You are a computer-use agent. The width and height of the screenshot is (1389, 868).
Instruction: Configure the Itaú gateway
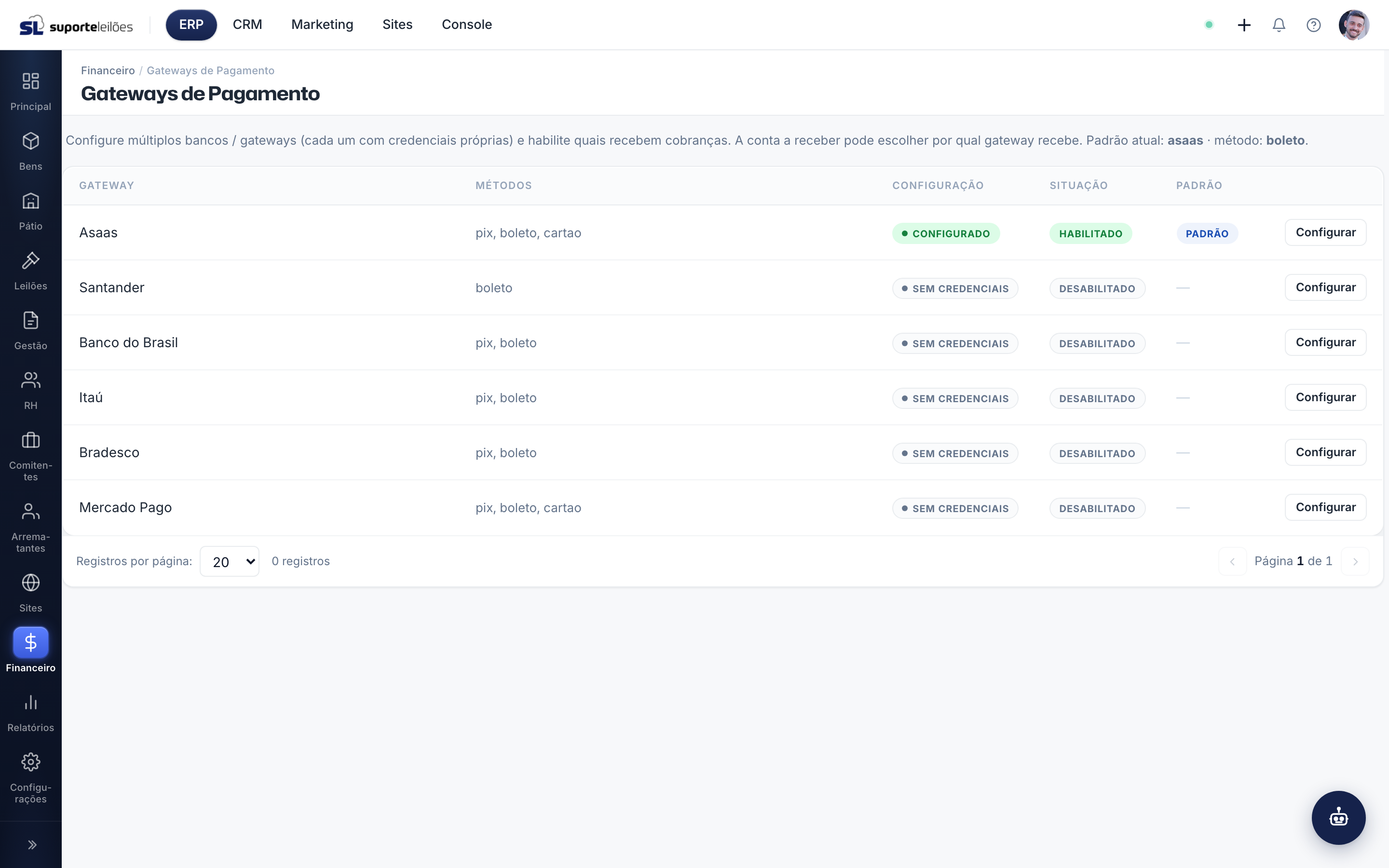pyautogui.click(x=1325, y=397)
